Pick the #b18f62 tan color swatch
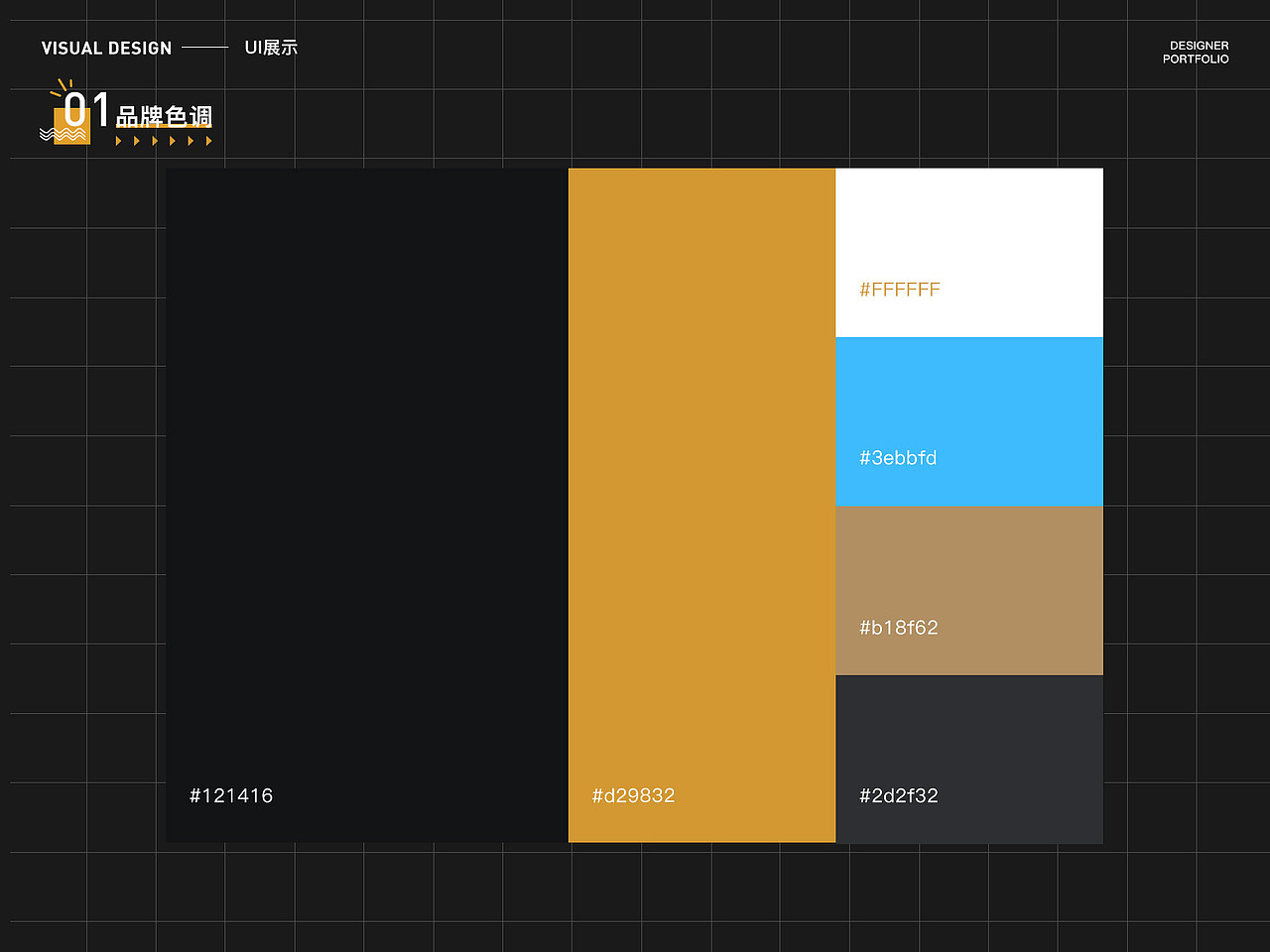Viewport: 1270px width, 952px height. pyautogui.click(x=969, y=591)
